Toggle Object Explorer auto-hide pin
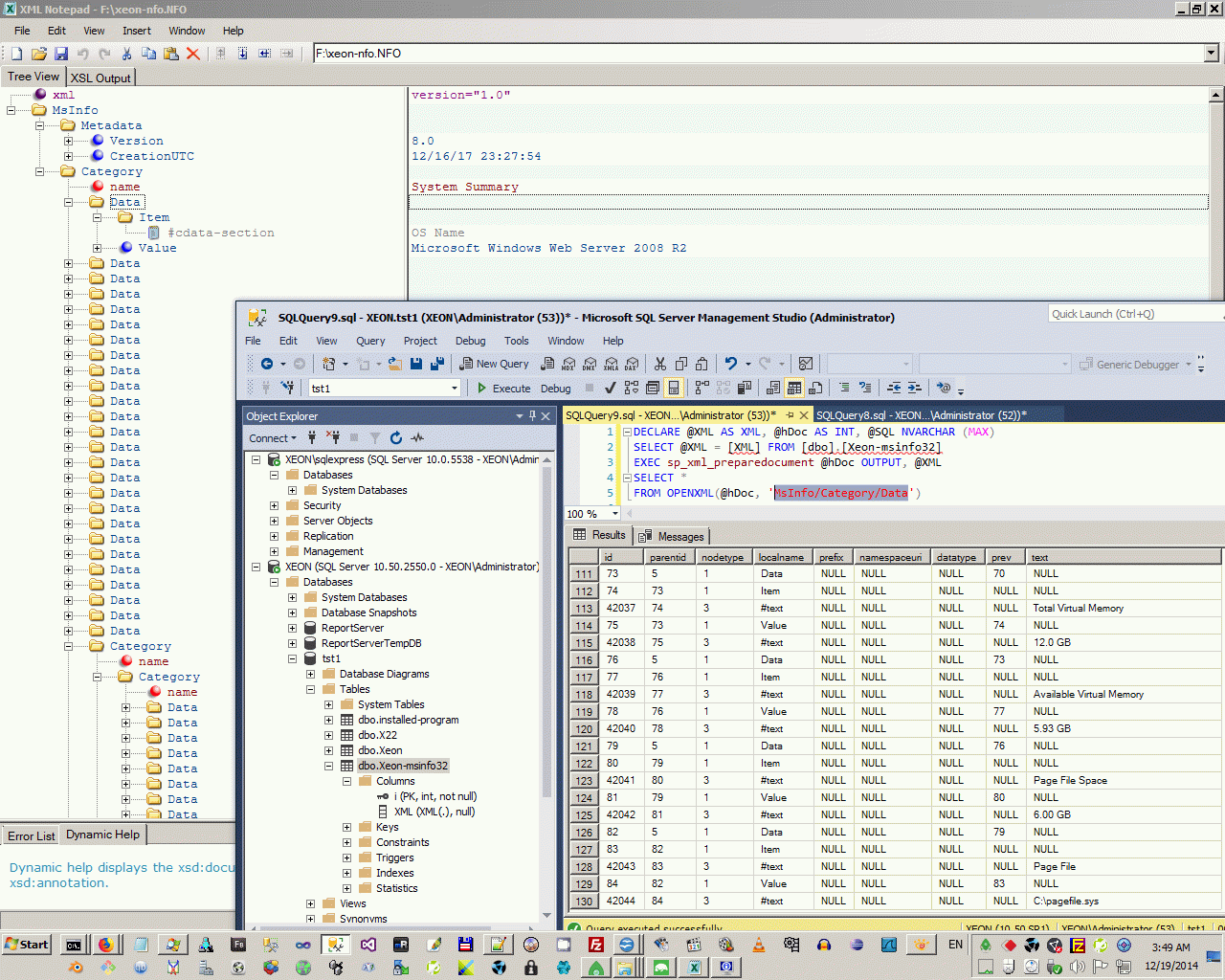The height and width of the screenshot is (980, 1225). pos(533,415)
